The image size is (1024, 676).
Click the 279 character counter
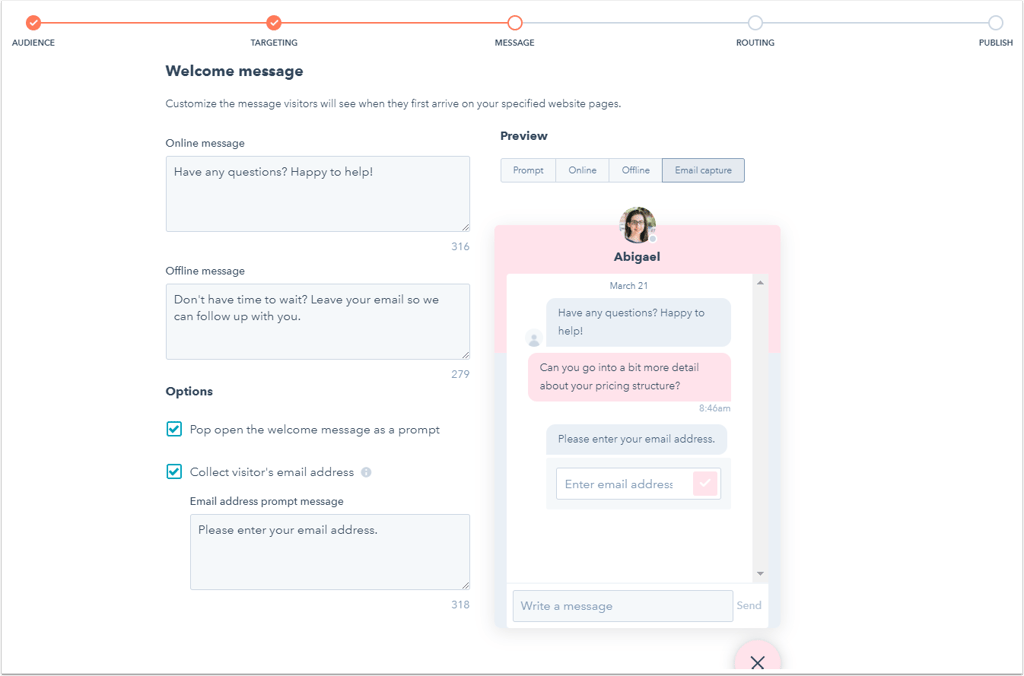tap(460, 374)
